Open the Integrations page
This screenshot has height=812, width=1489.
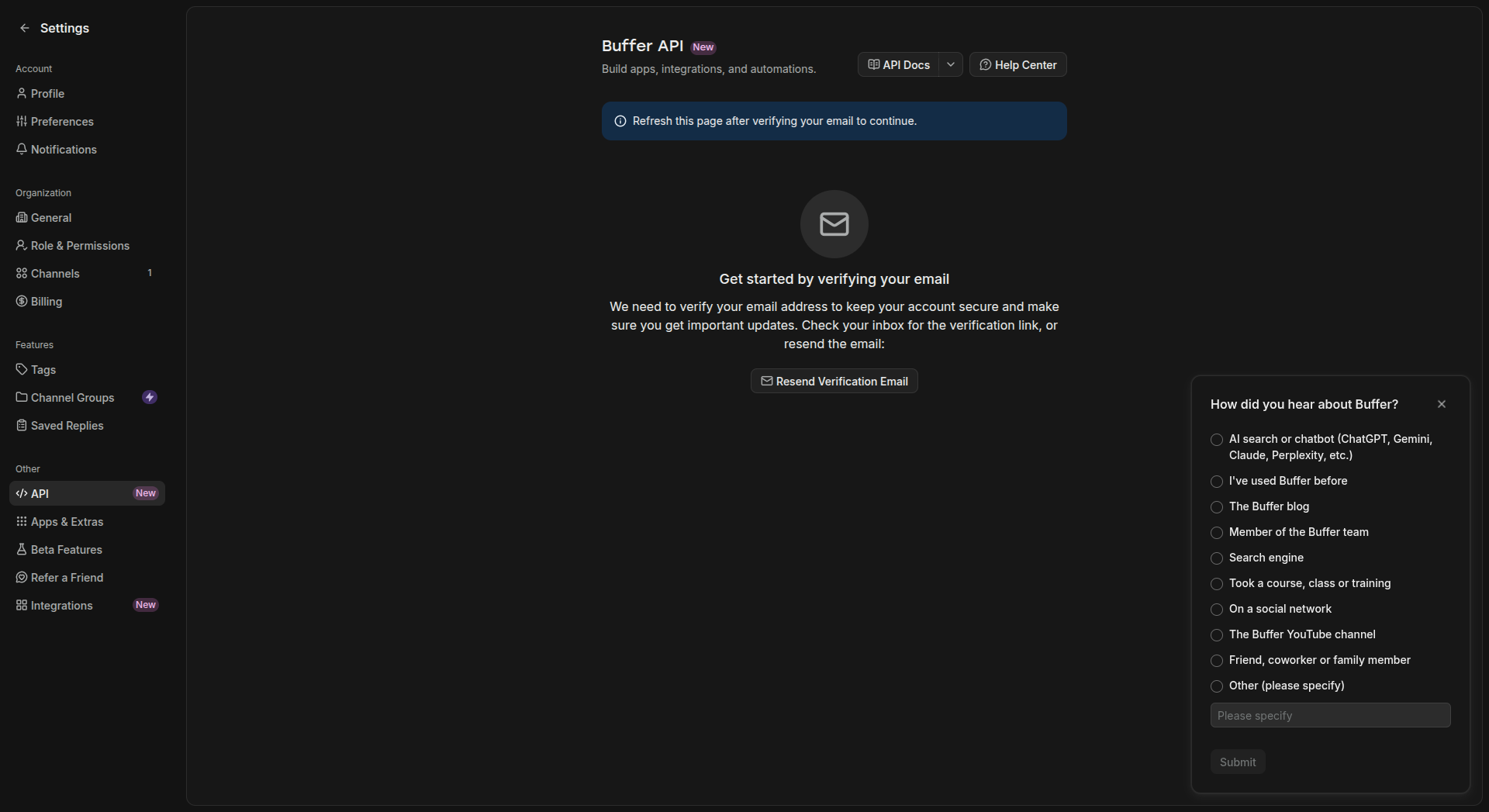pos(87,605)
